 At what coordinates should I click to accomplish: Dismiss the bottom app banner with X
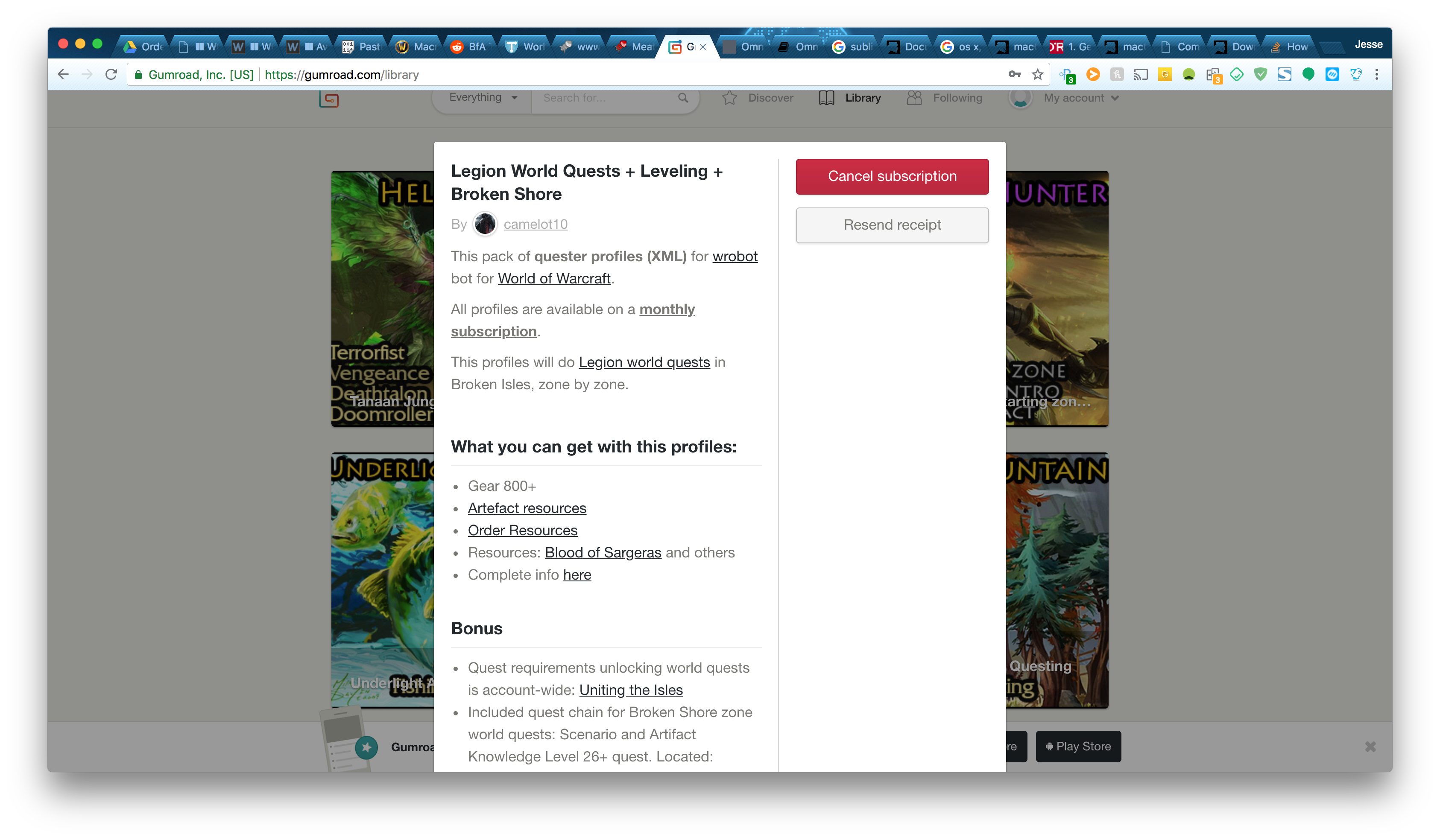1370,747
